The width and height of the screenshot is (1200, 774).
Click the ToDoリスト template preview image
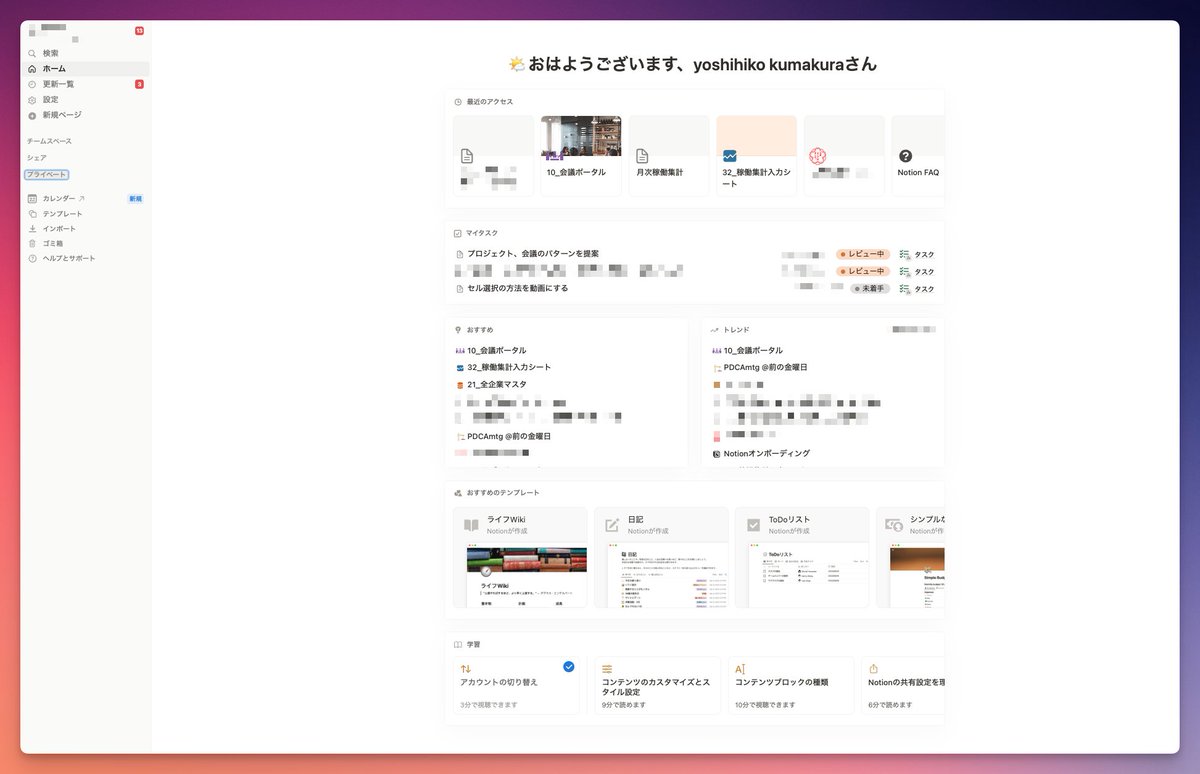pos(808,575)
